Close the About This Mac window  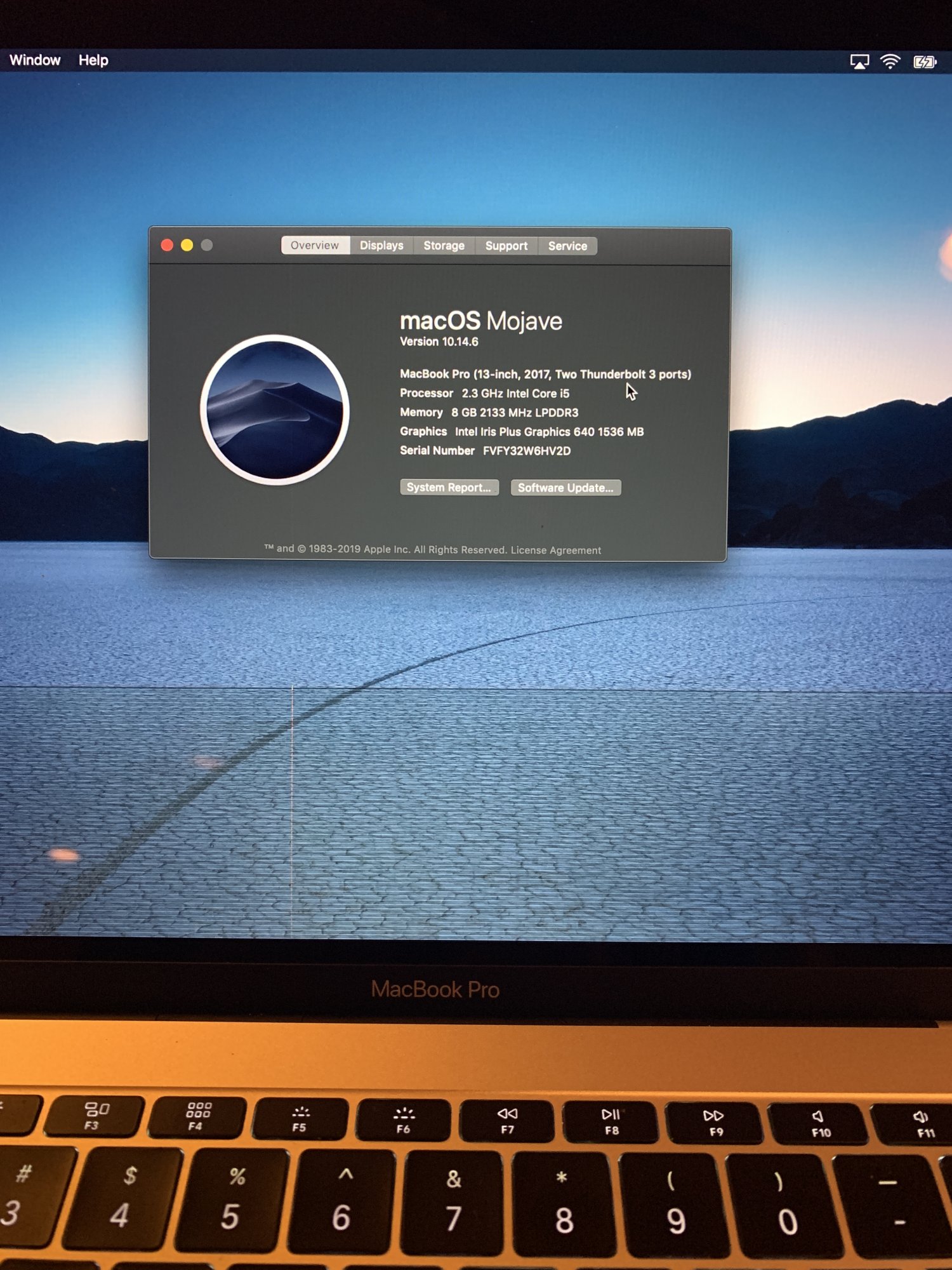(168, 245)
